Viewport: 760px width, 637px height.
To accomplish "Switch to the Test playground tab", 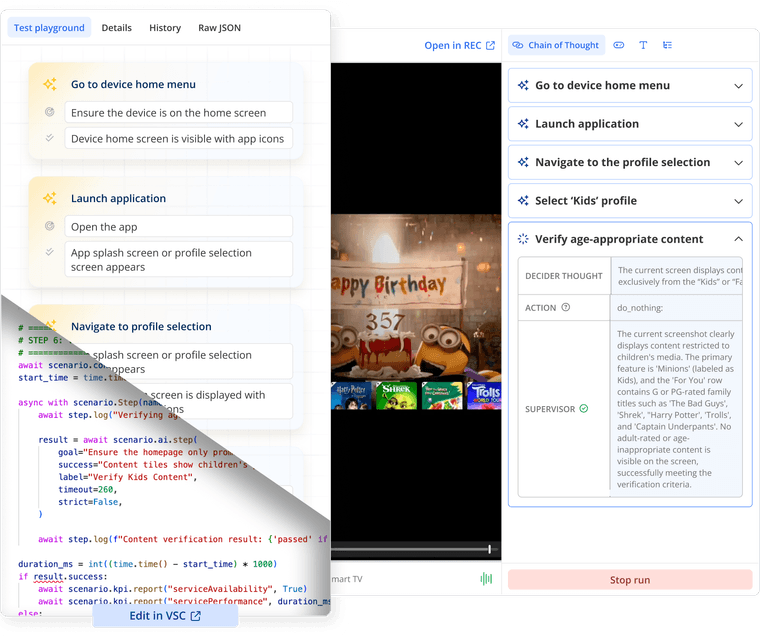I will (x=49, y=28).
